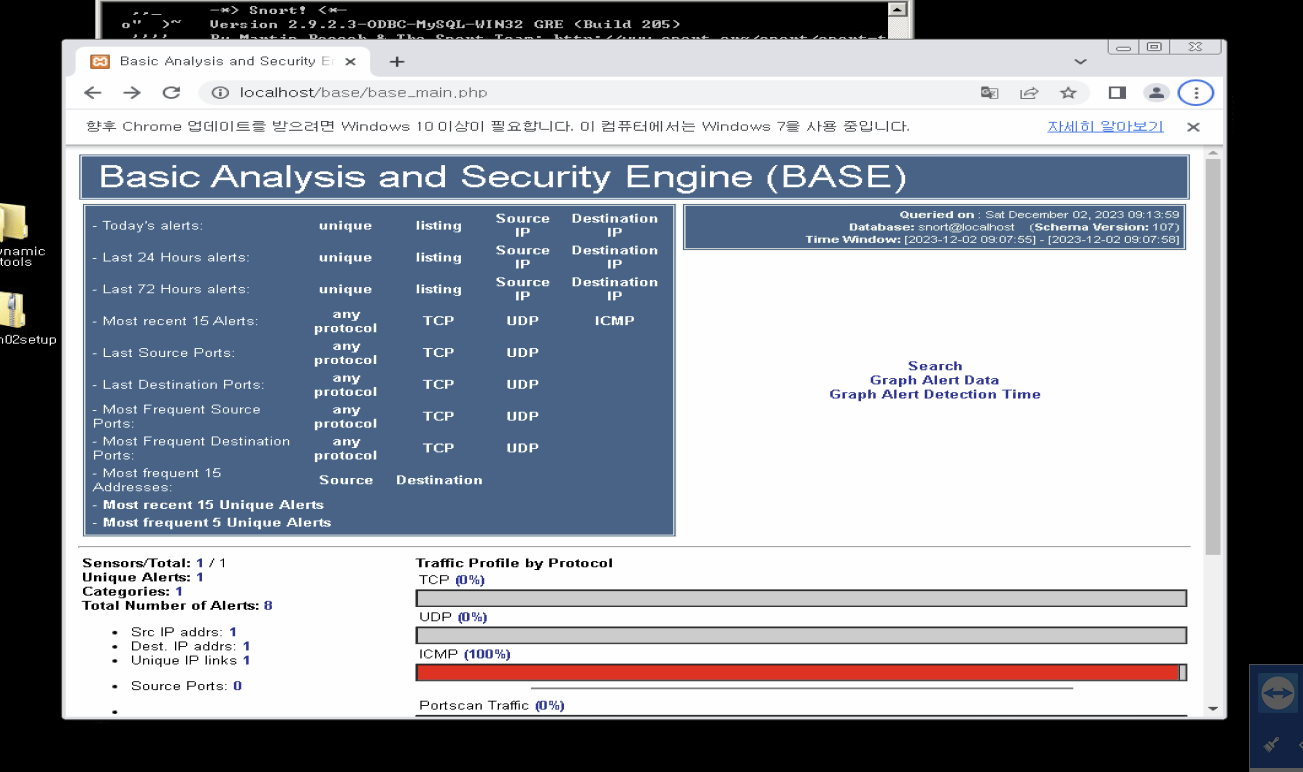Open Last Destination Ports UDP

tap(523, 385)
